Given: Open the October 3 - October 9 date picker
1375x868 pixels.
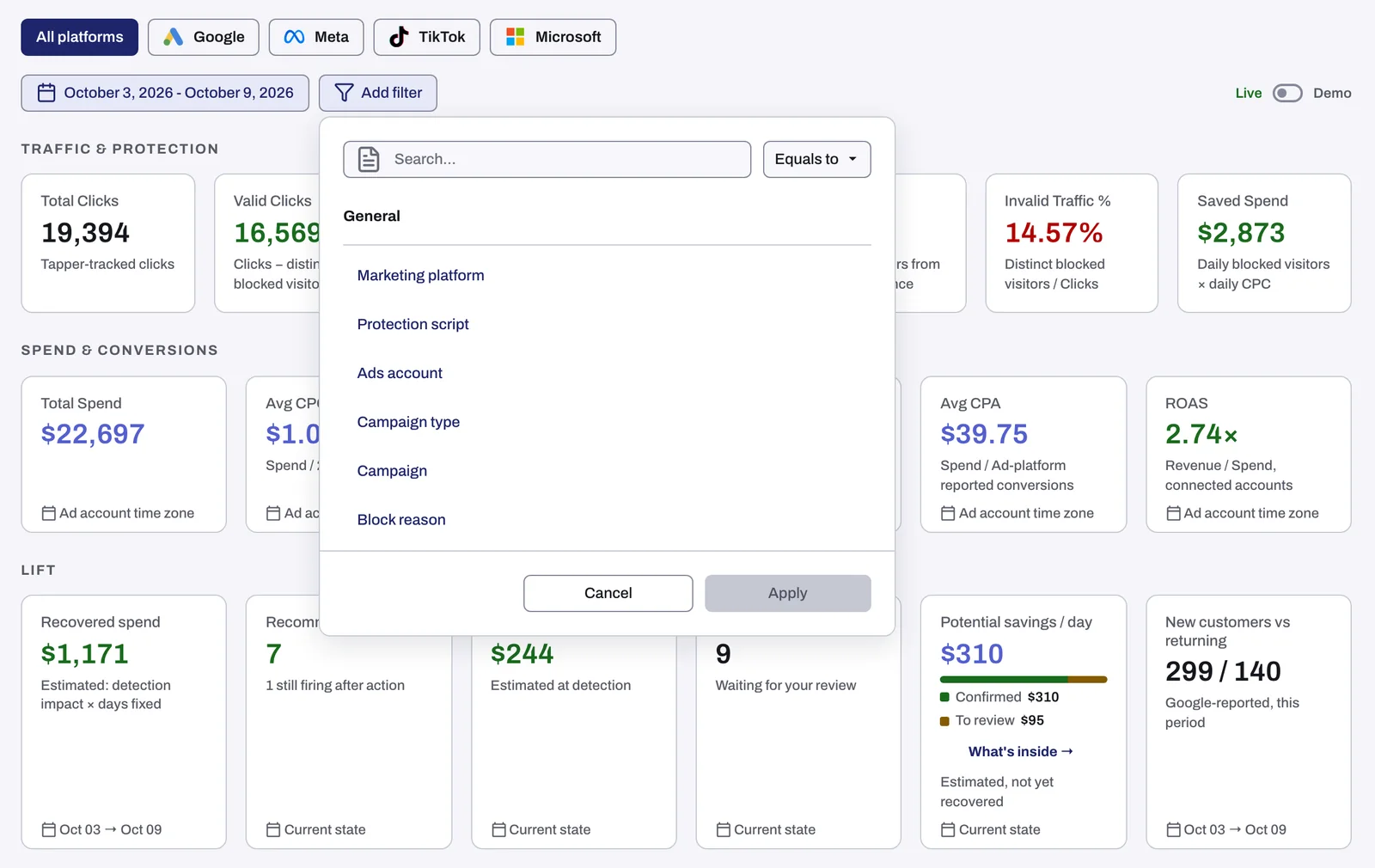Looking at the screenshot, I should click(x=165, y=93).
